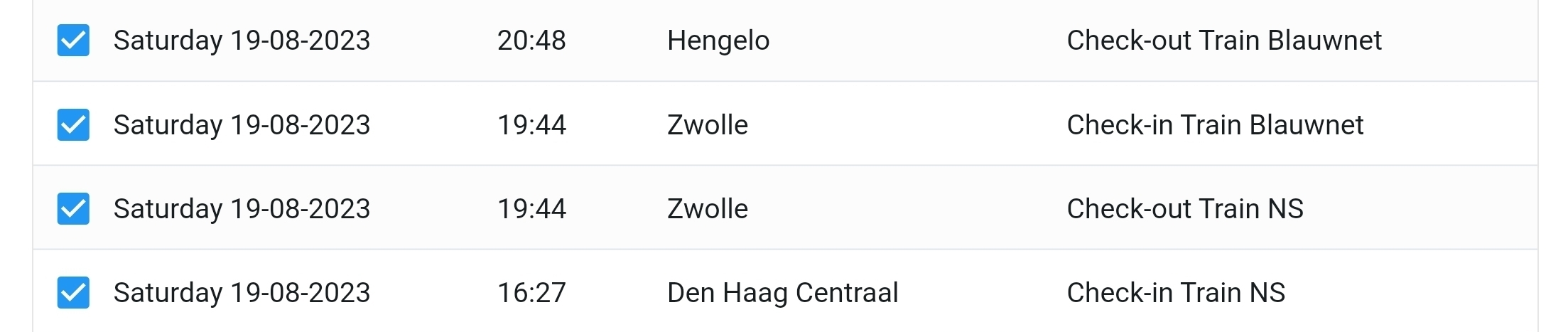Click the 19:44 time in the Blauwnet check-in row

point(531,125)
